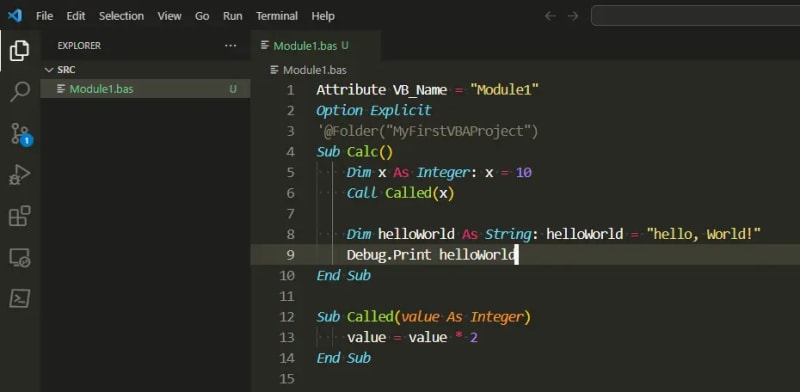Open the View menu
This screenshot has width=800, height=392.
(169, 16)
